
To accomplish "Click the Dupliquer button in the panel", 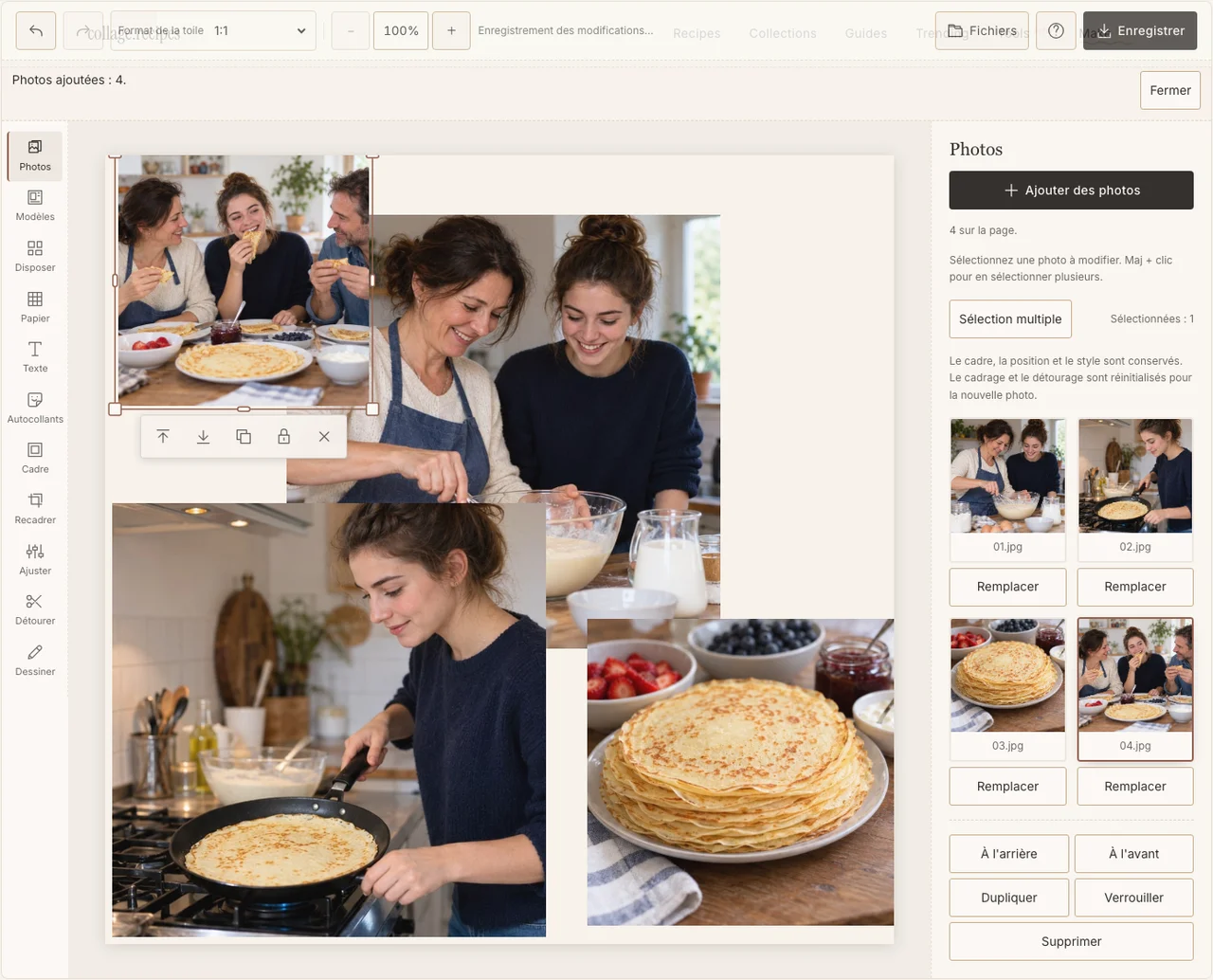I will [x=1009, y=898].
